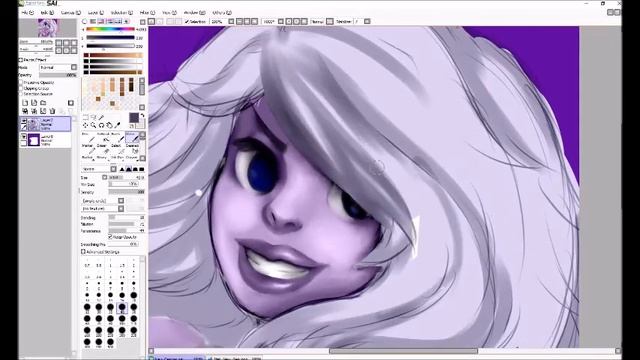
Task: Open the zoom percentage dropdown
Action: pyautogui.click(x=231, y=21)
